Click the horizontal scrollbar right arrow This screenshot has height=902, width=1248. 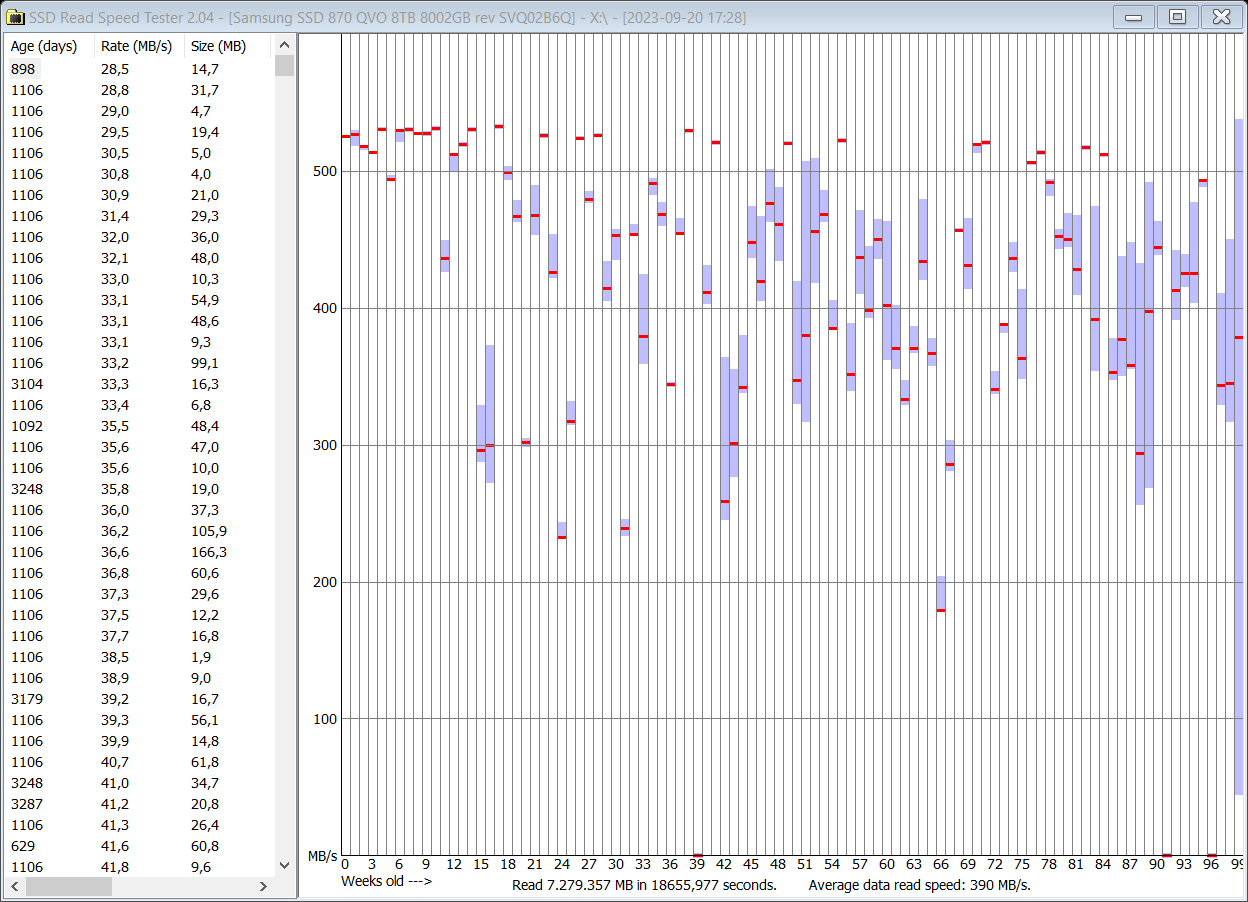(263, 886)
